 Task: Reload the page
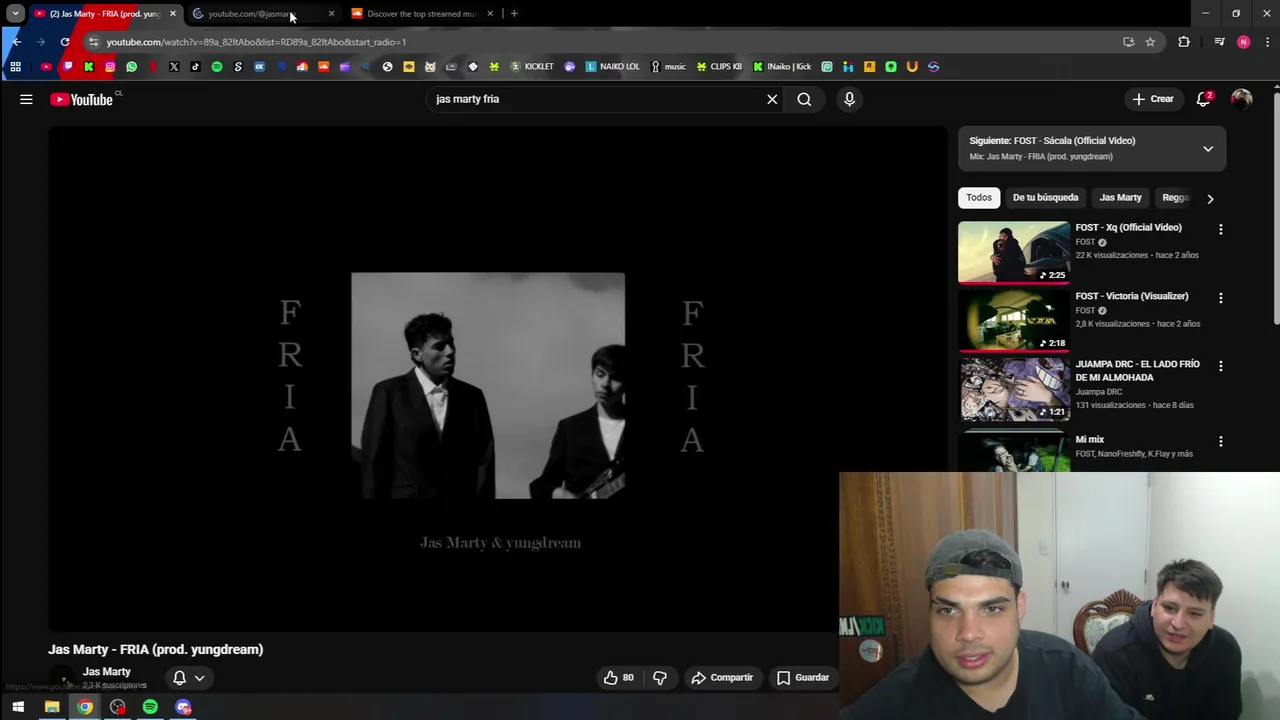[x=65, y=42]
